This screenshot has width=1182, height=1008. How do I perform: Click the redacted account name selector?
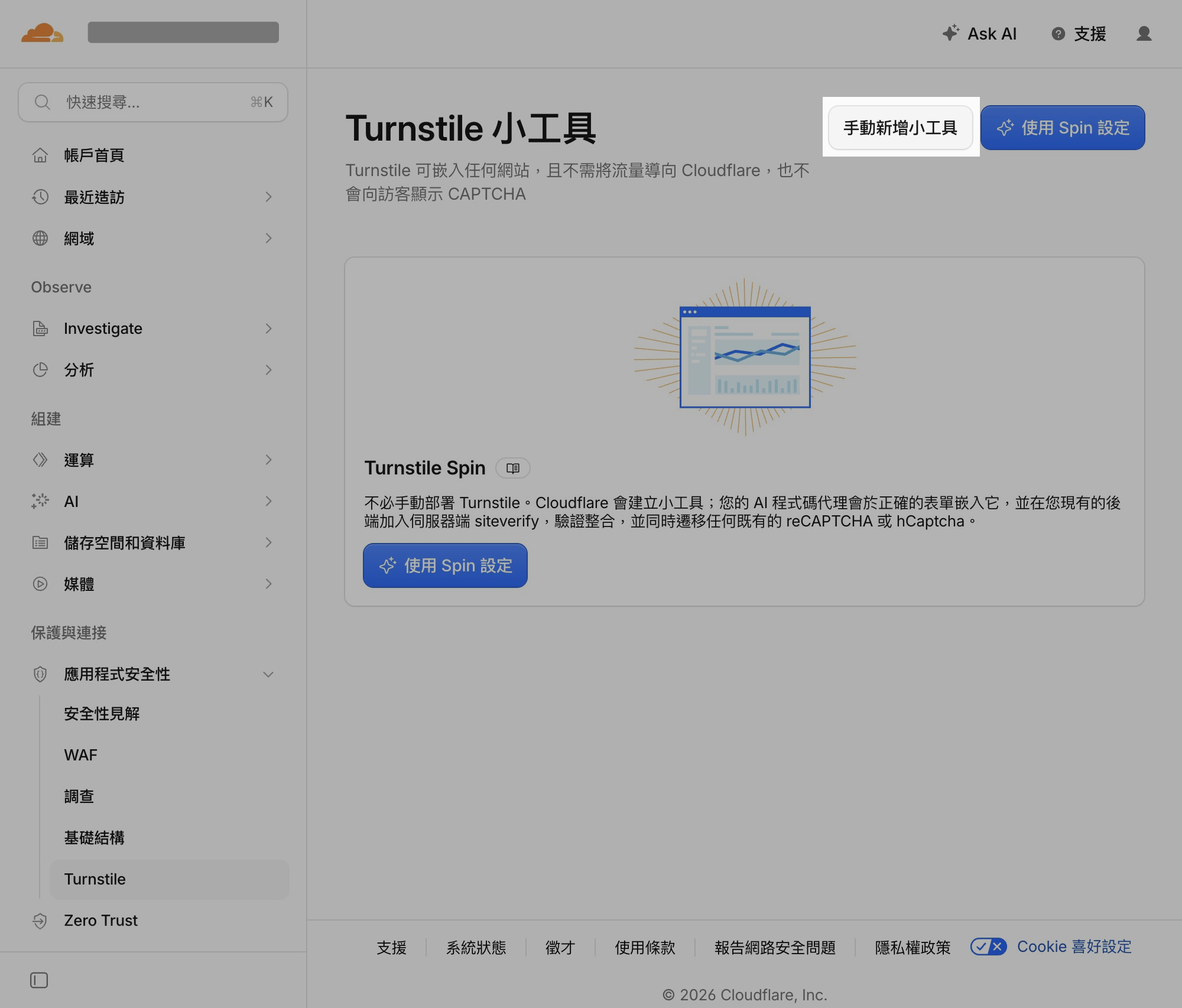tap(183, 32)
